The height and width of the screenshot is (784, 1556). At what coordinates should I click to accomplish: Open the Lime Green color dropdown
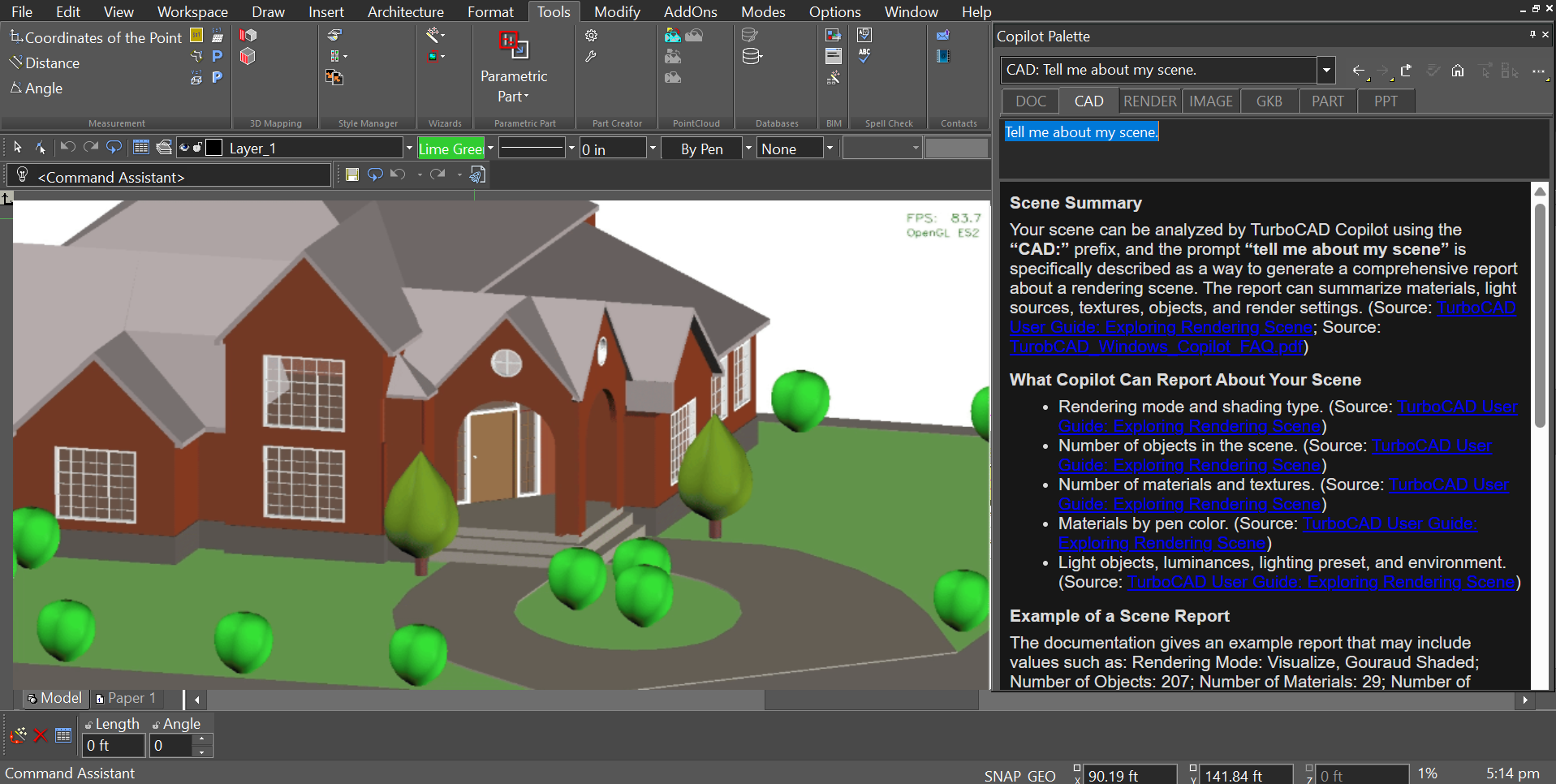490,148
